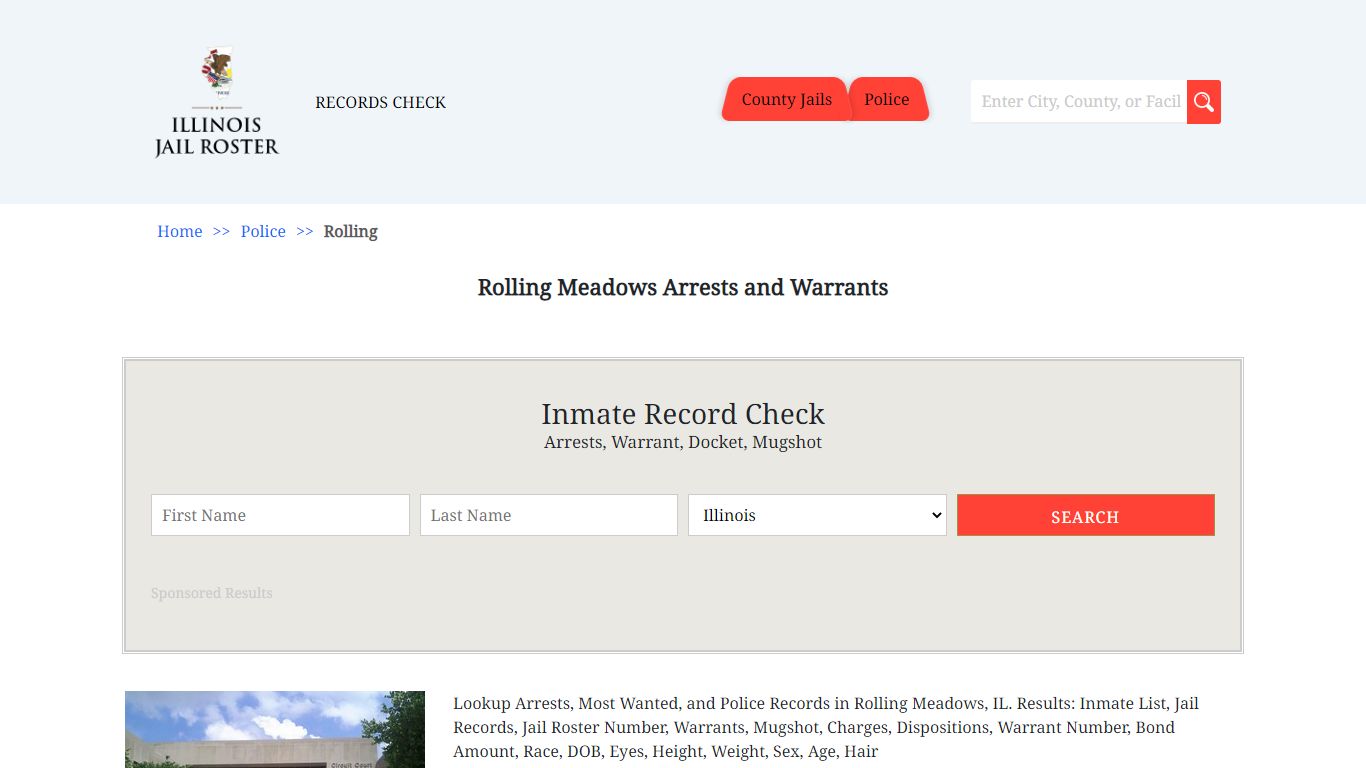1366x768 pixels.
Task: Click the Illinois Jail Roster logo
Action: click(216, 102)
